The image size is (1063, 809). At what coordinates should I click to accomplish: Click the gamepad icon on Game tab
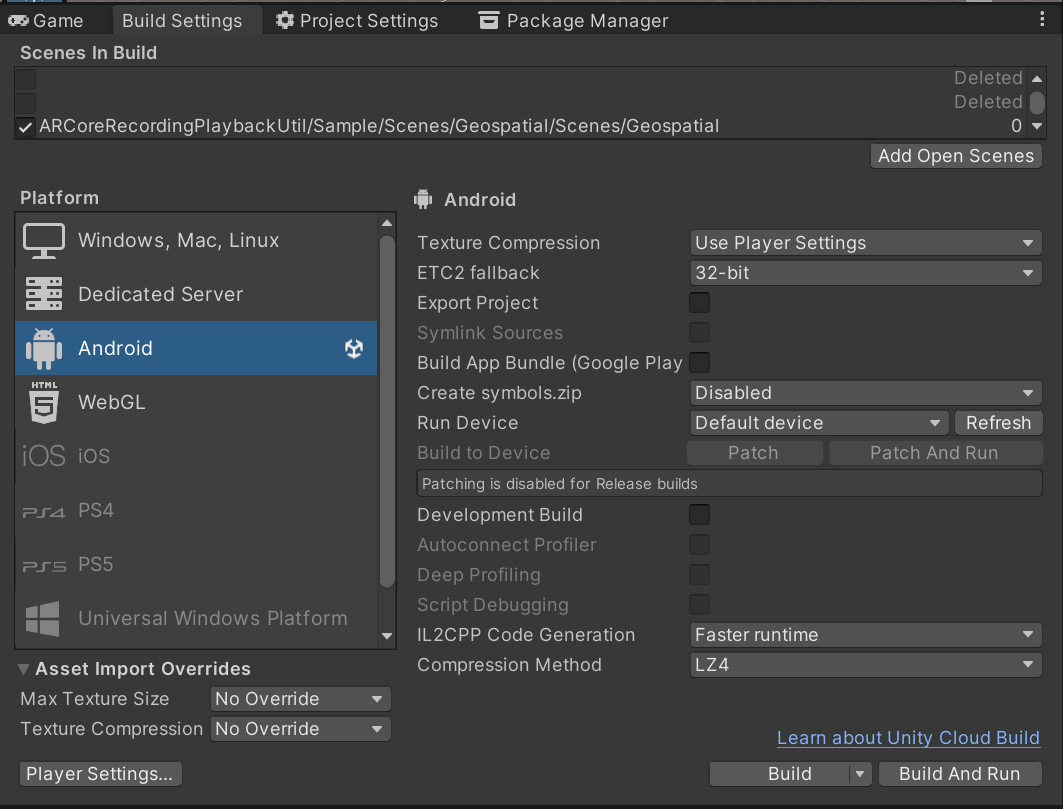coord(18,20)
